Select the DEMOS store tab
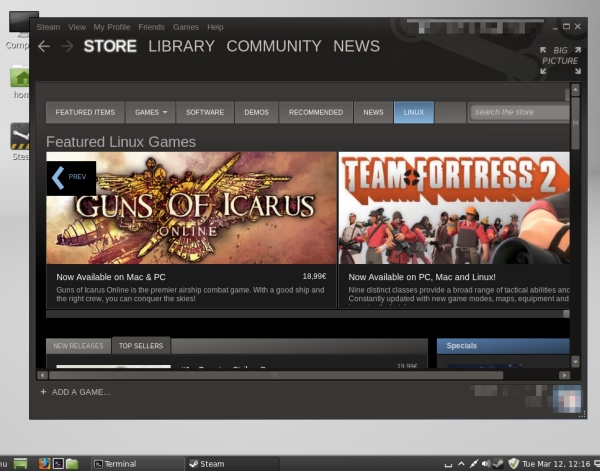Viewport: 600px width, 471px height. (256, 112)
